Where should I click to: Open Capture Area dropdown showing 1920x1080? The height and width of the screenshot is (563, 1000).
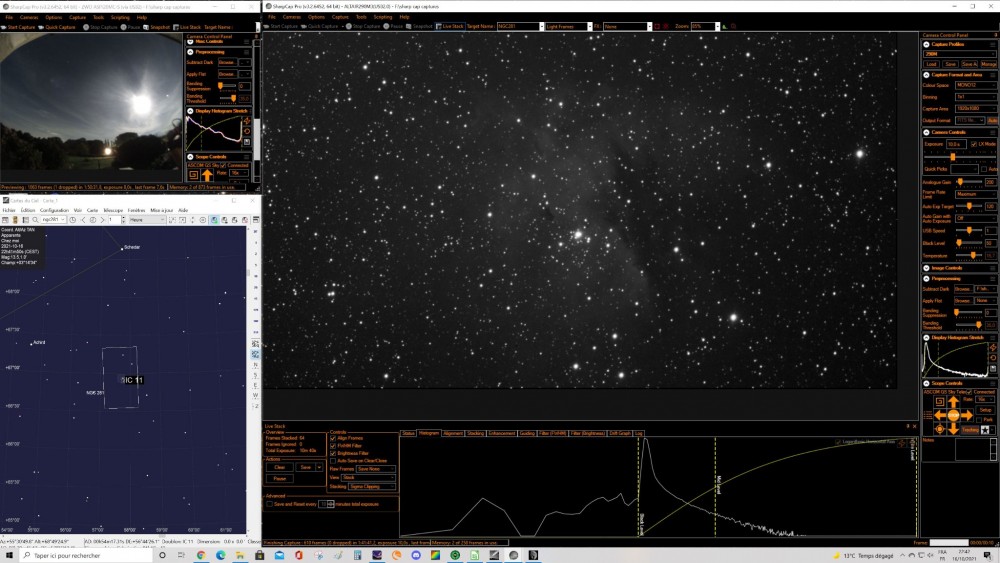click(975, 108)
